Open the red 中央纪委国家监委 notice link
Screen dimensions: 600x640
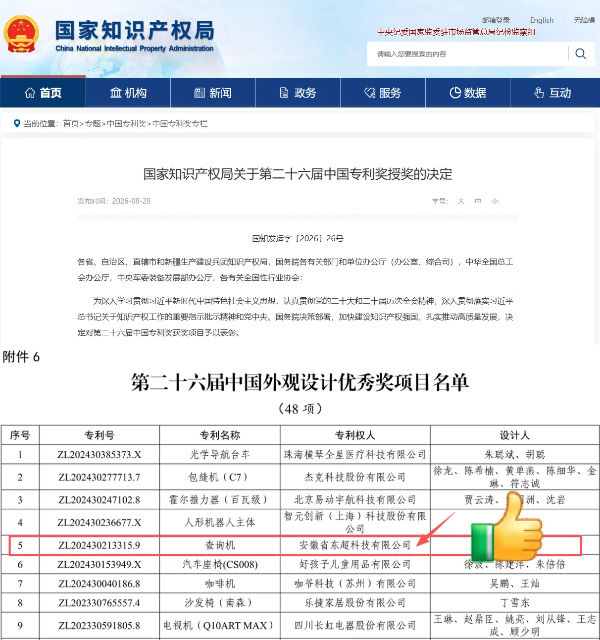(456, 32)
